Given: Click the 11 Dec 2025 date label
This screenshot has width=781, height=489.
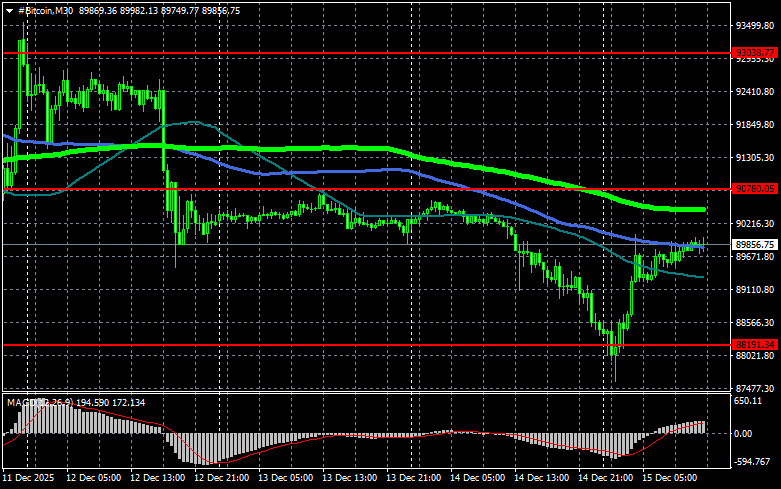Looking at the screenshot, I should 31,479.
